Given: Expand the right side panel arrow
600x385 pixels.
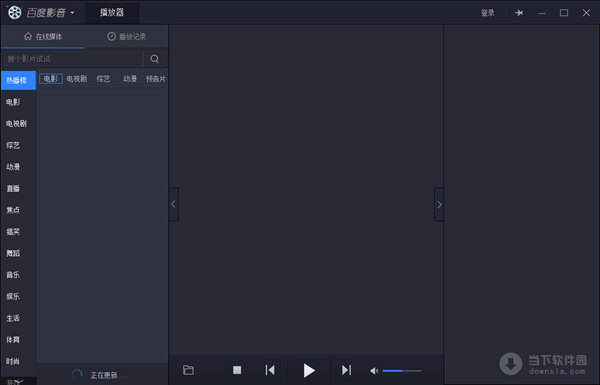Looking at the screenshot, I should [x=439, y=204].
